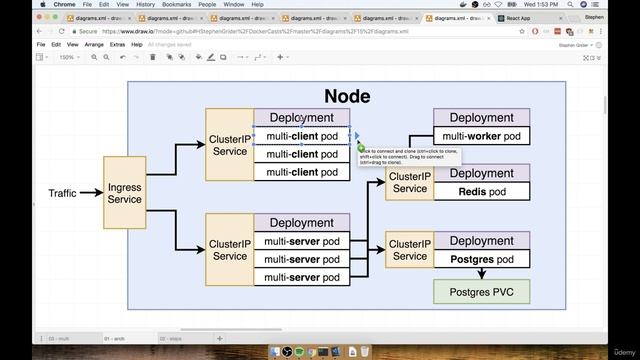Screen dimensions: 640x360
Task: Open Spotlight search in menu bar
Action: [x=570, y=4]
